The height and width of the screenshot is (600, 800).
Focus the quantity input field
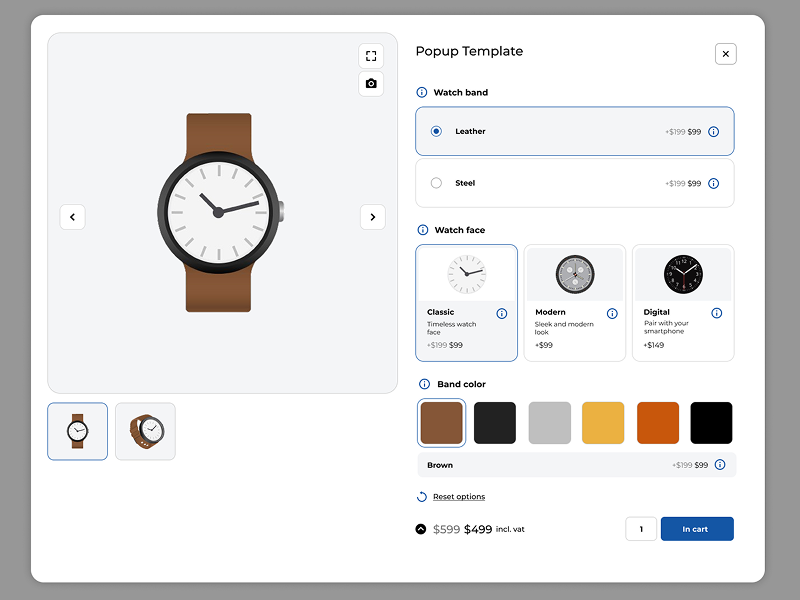coord(641,529)
